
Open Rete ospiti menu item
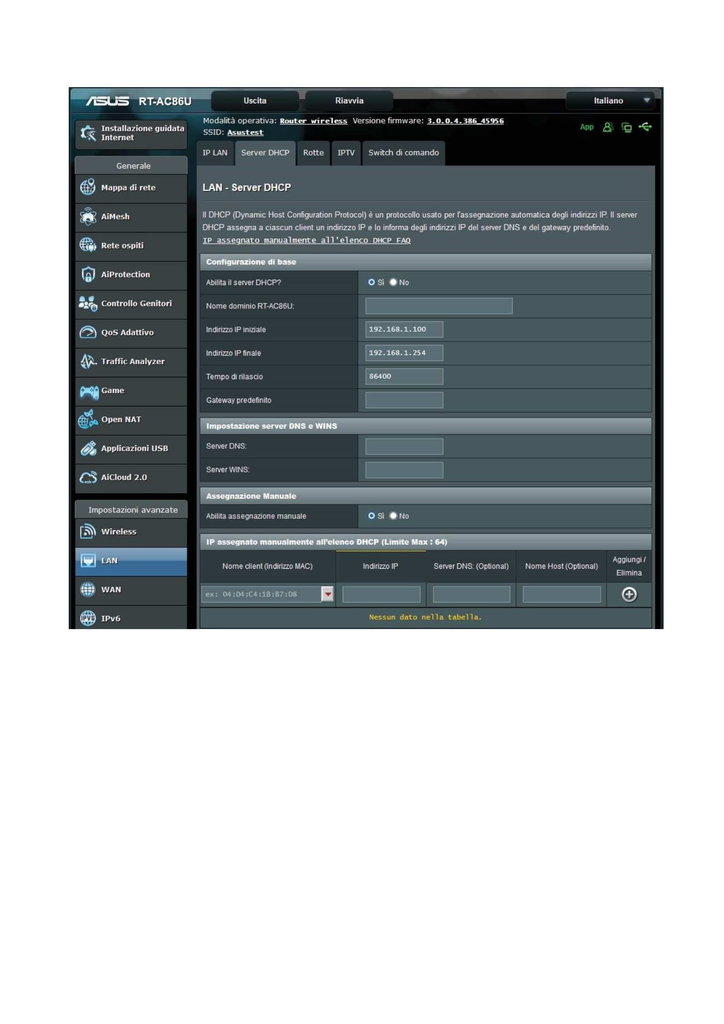(131, 246)
